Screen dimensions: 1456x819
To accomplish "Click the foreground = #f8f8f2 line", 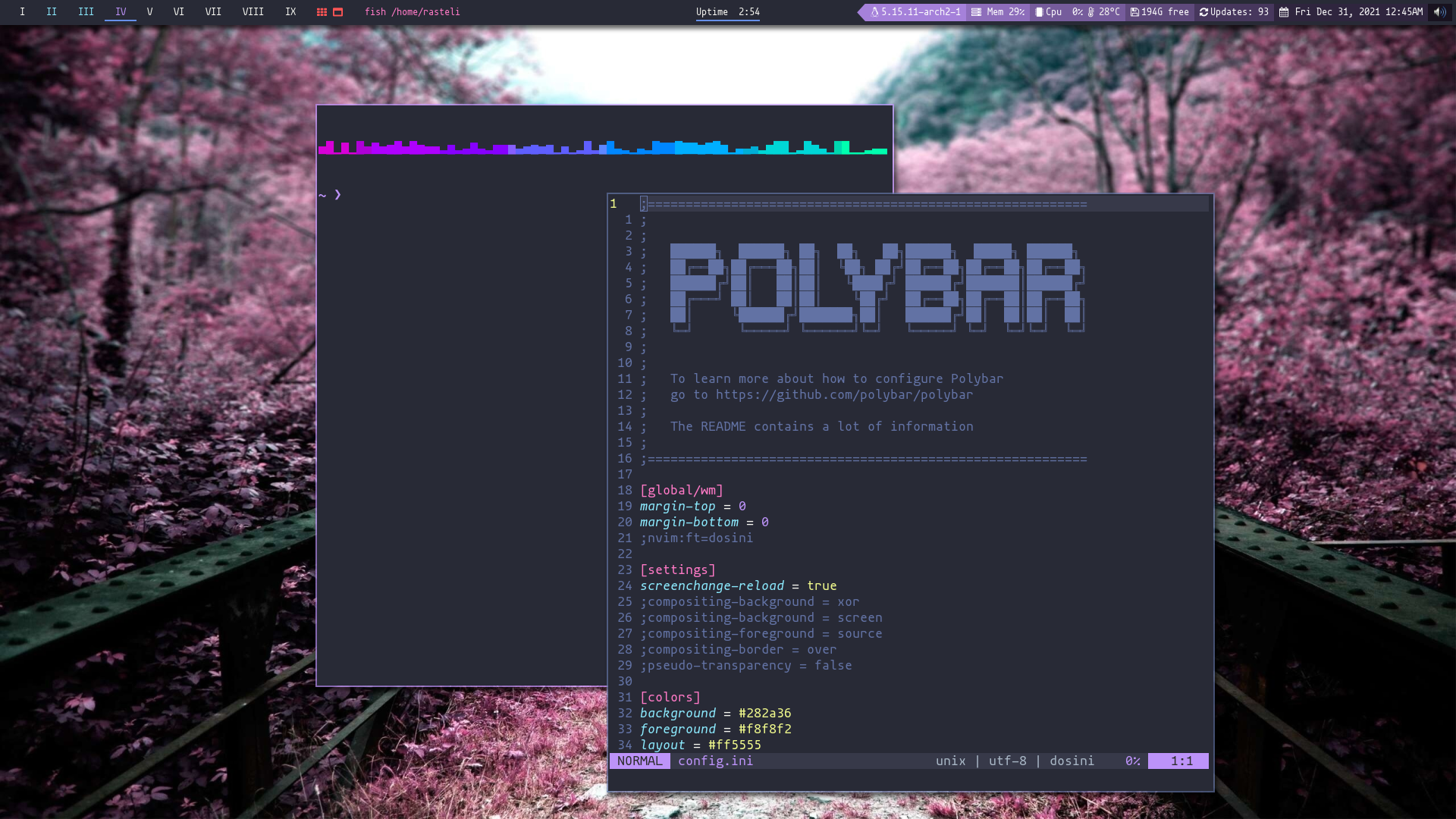I will [x=716, y=730].
